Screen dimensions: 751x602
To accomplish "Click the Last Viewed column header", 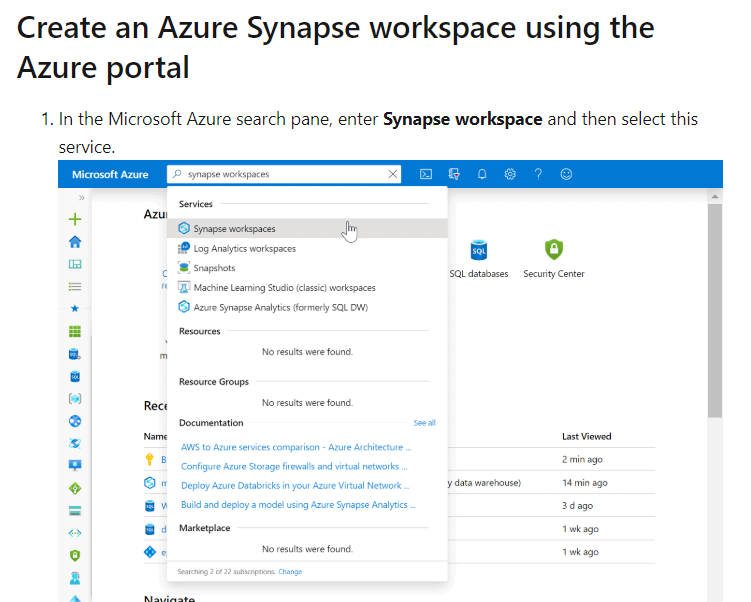I will (x=587, y=436).
